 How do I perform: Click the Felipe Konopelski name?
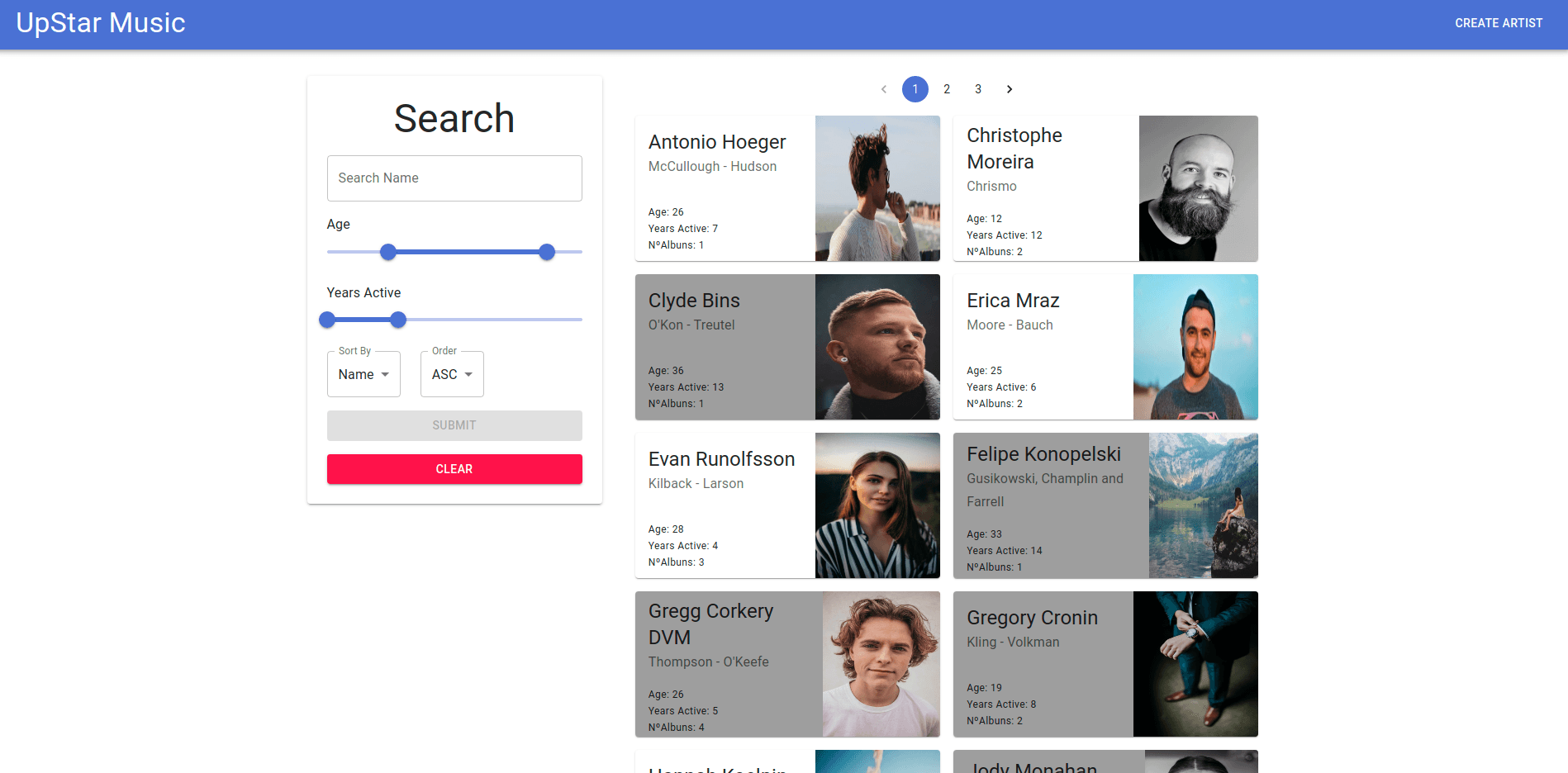coord(1043,454)
